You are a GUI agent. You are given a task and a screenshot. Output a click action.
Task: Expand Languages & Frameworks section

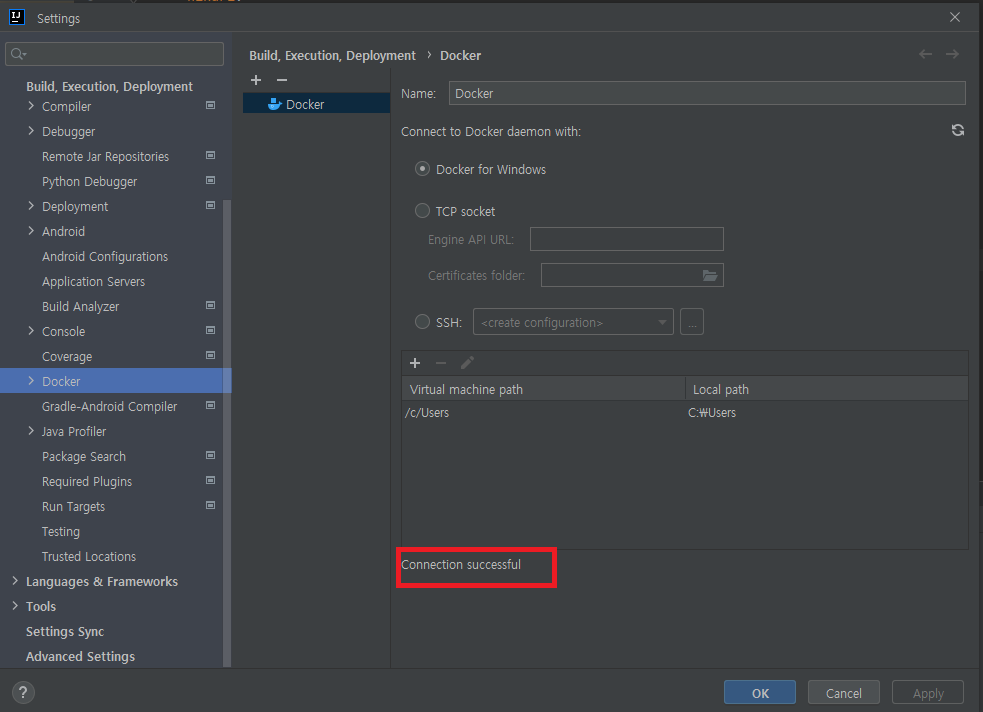click(15, 581)
